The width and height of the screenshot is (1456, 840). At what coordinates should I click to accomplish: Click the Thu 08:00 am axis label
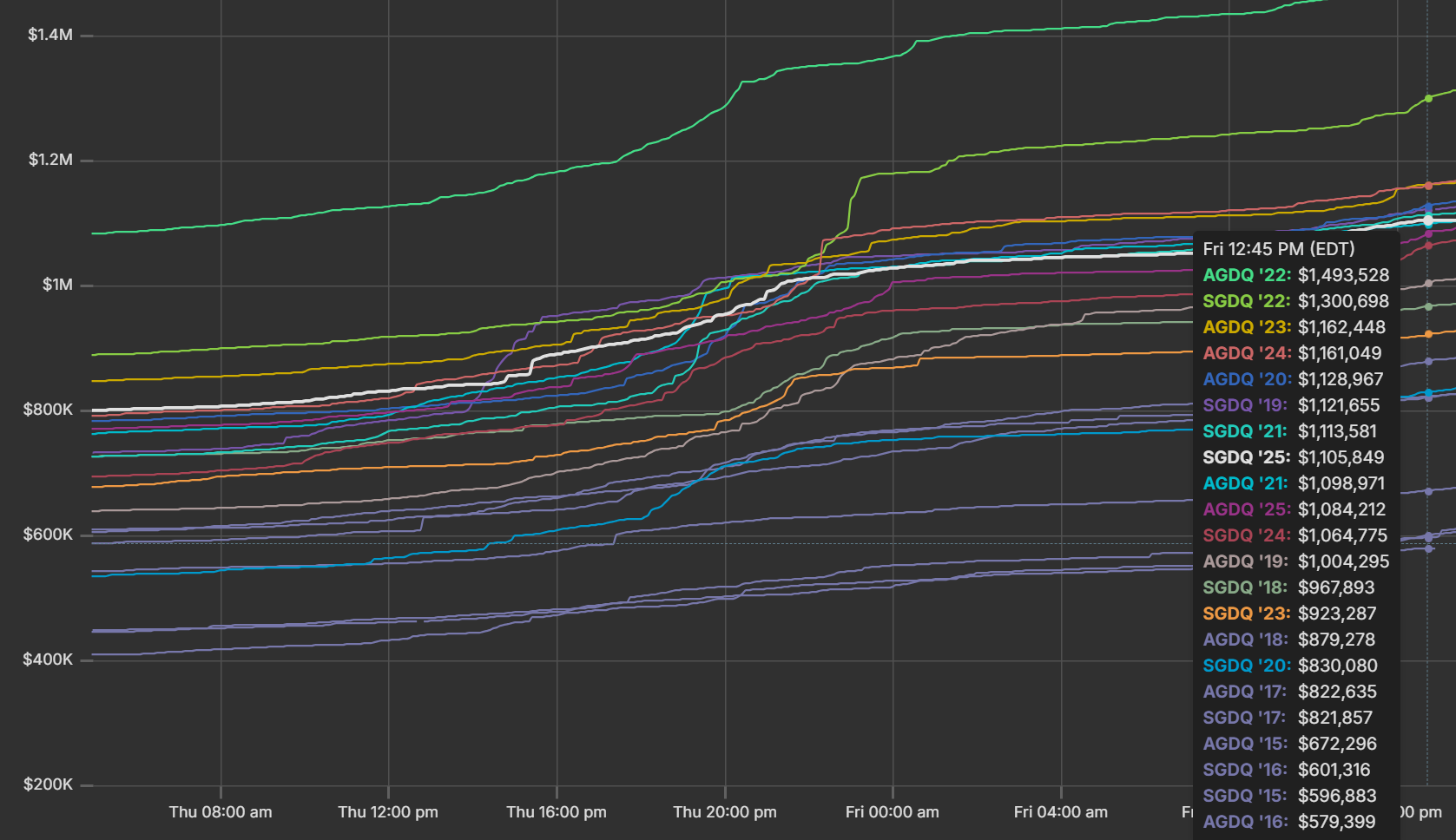pos(221,812)
